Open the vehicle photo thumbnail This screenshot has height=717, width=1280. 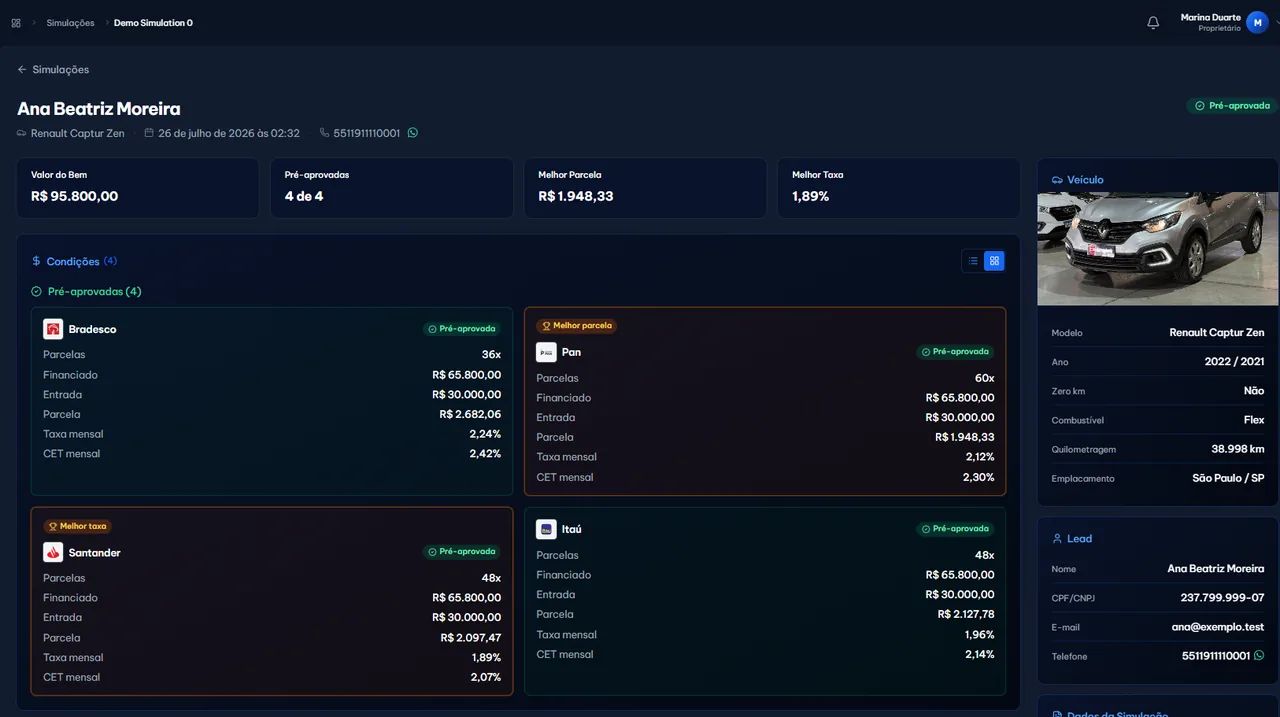click(1158, 249)
